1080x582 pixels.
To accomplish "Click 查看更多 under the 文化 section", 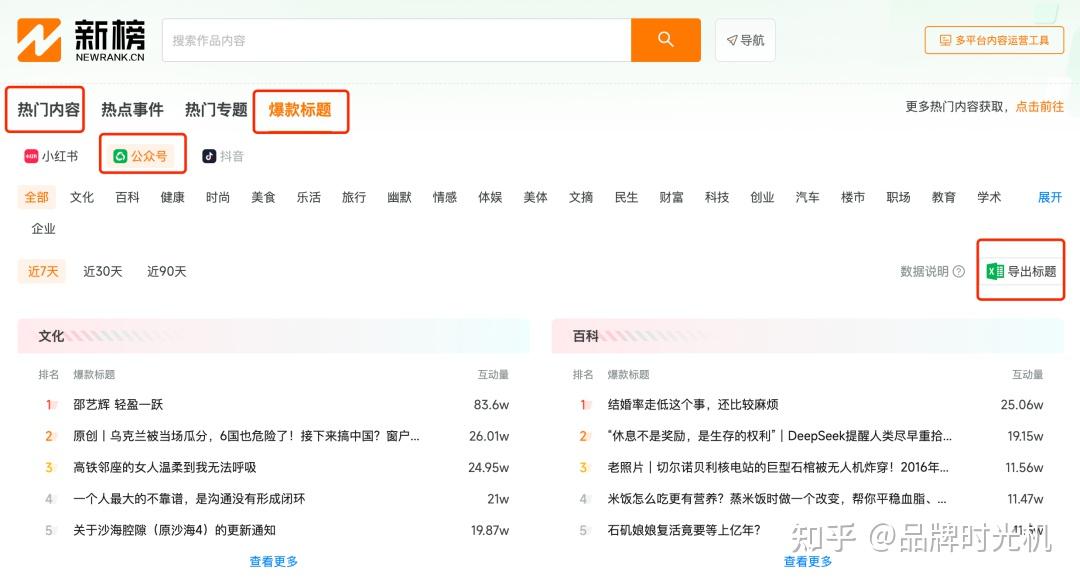I will (273, 561).
